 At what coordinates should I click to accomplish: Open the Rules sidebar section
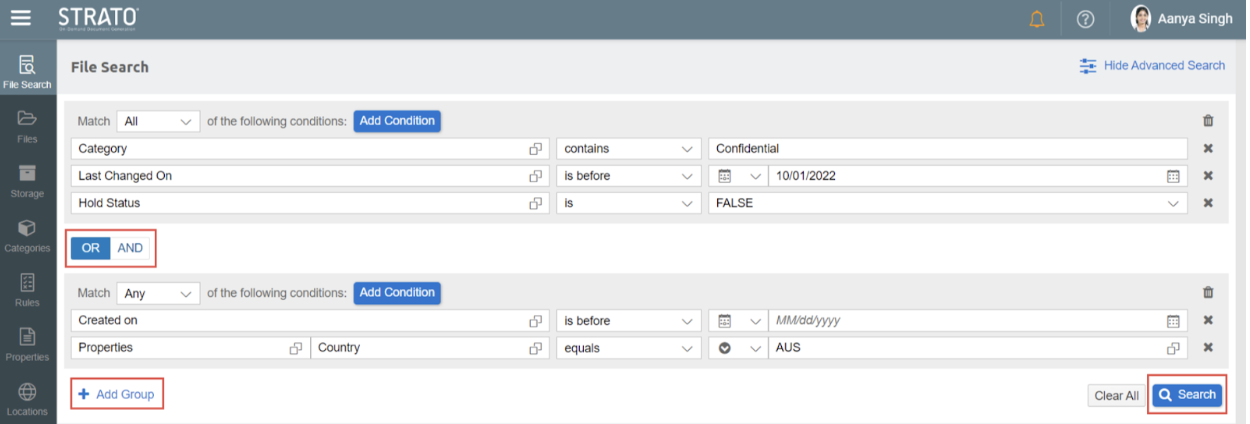(x=27, y=290)
